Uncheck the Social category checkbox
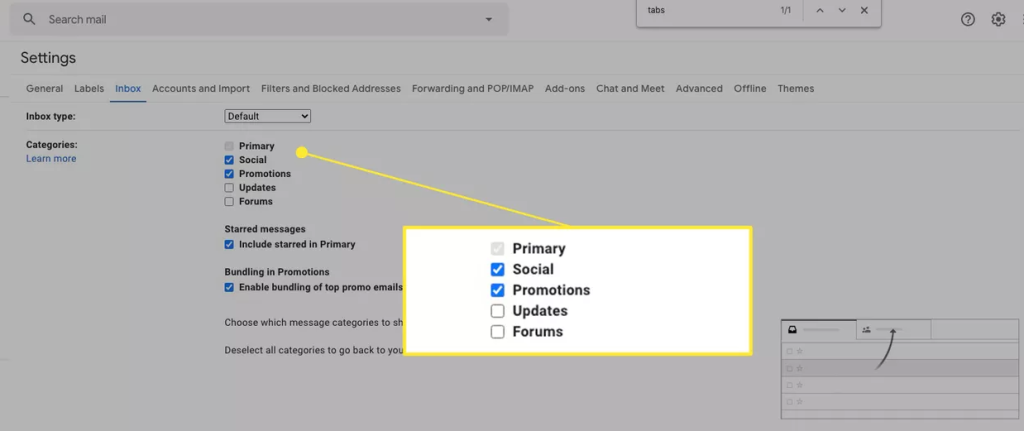This screenshot has width=1024, height=431. 229,160
